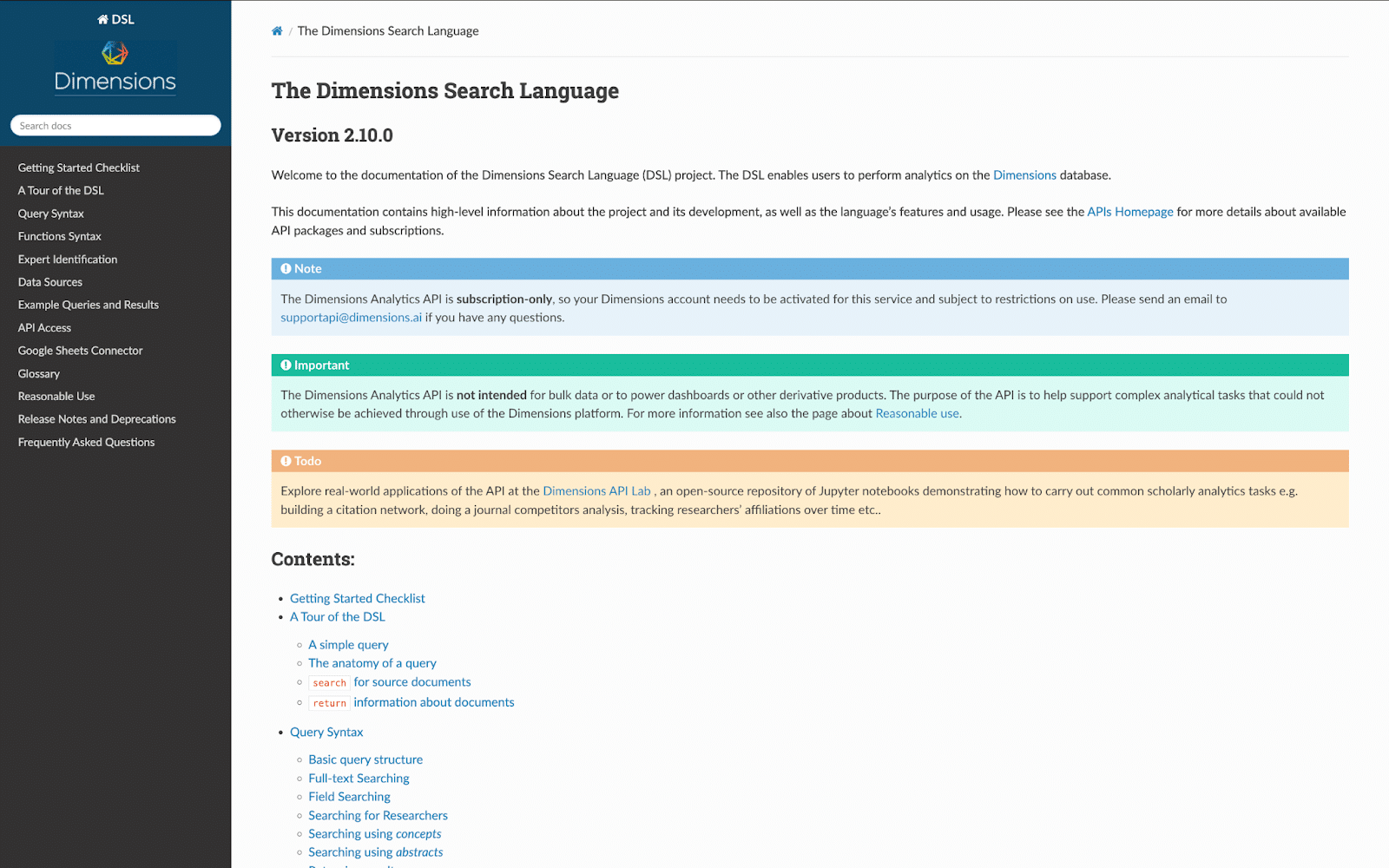Go to Functions Syntax in the sidebar
This screenshot has width=1389, height=868.
(x=60, y=236)
